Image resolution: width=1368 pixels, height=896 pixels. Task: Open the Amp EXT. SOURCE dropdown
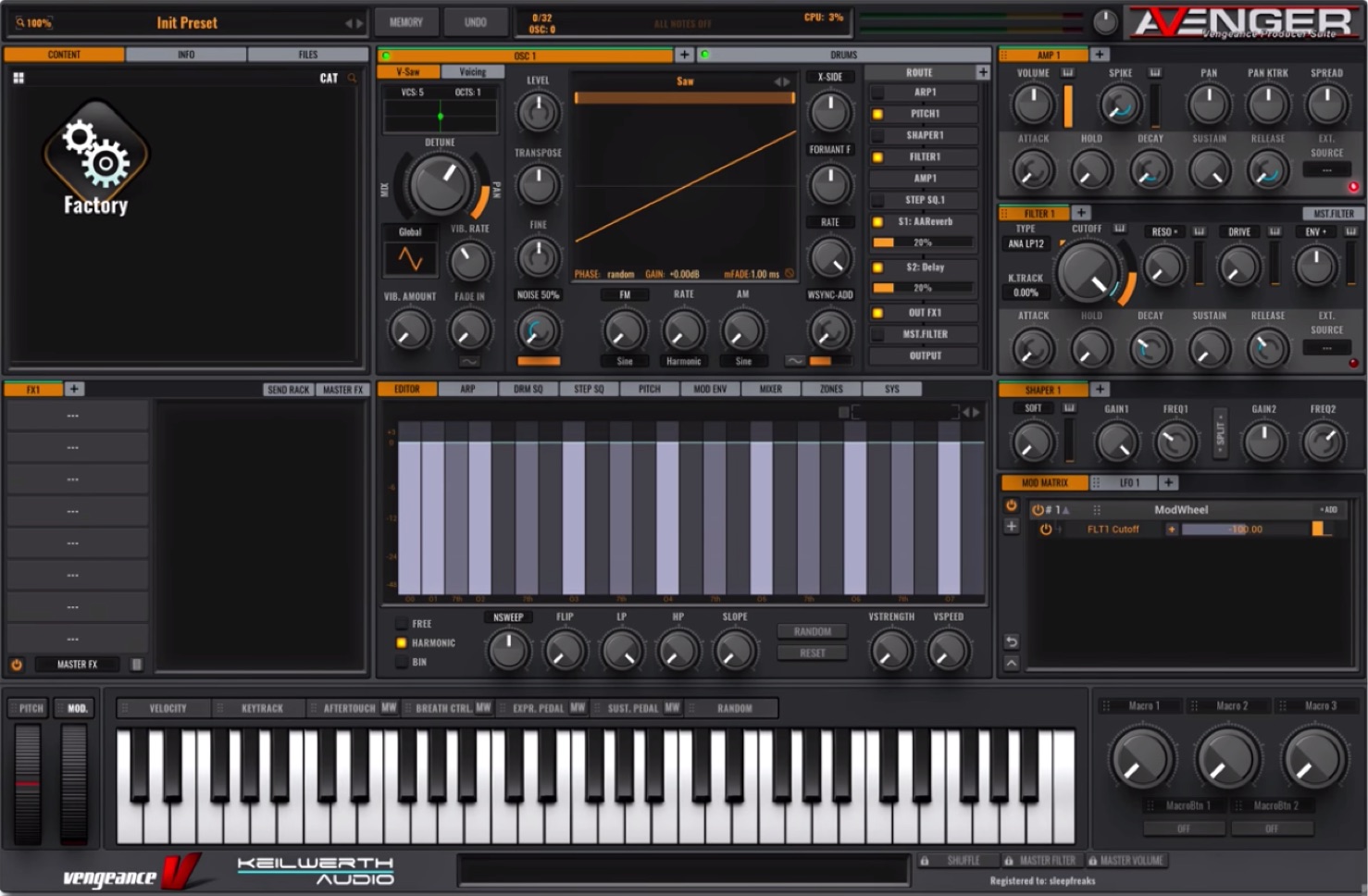point(1326,170)
